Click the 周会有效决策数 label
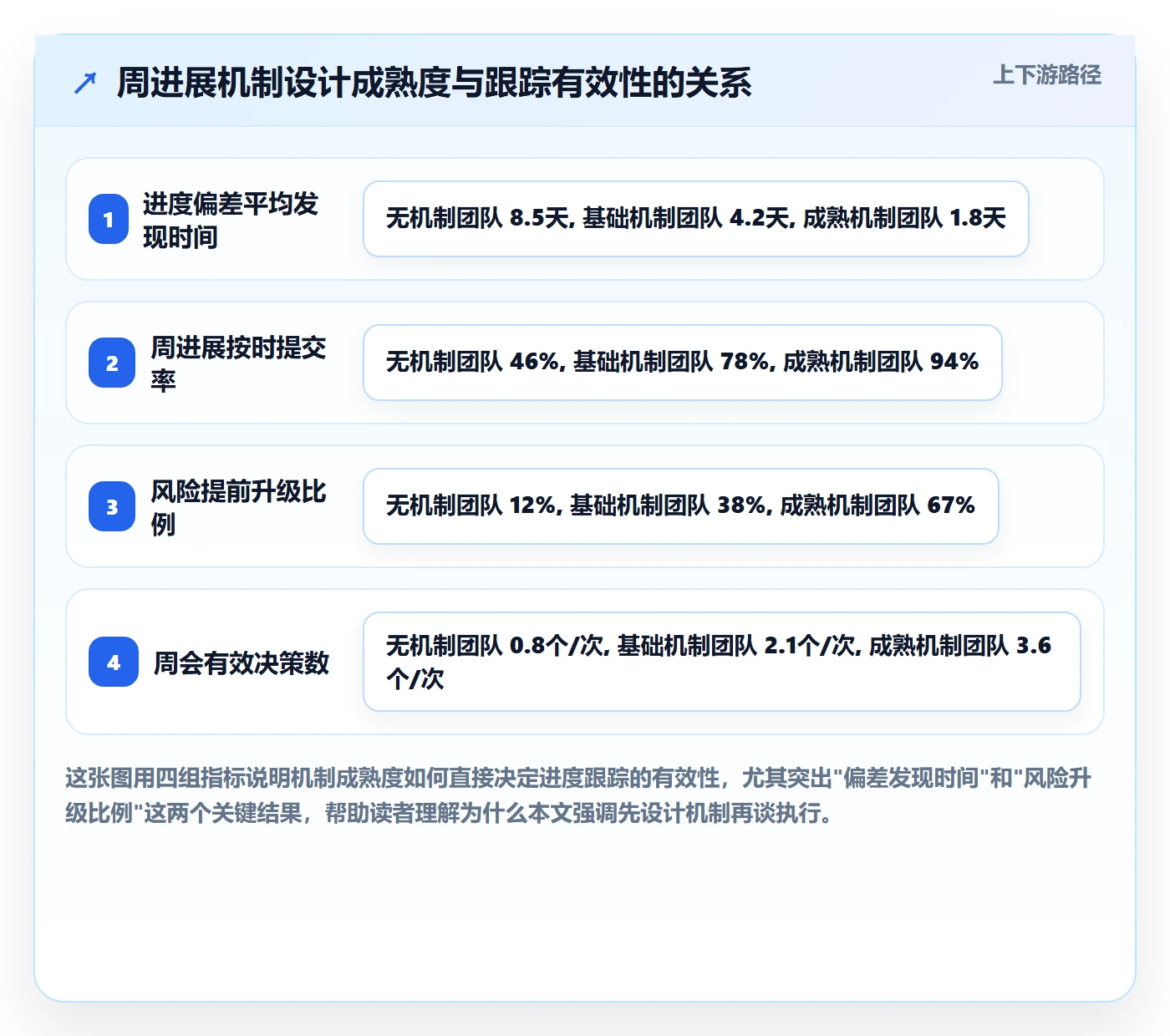 point(242,663)
